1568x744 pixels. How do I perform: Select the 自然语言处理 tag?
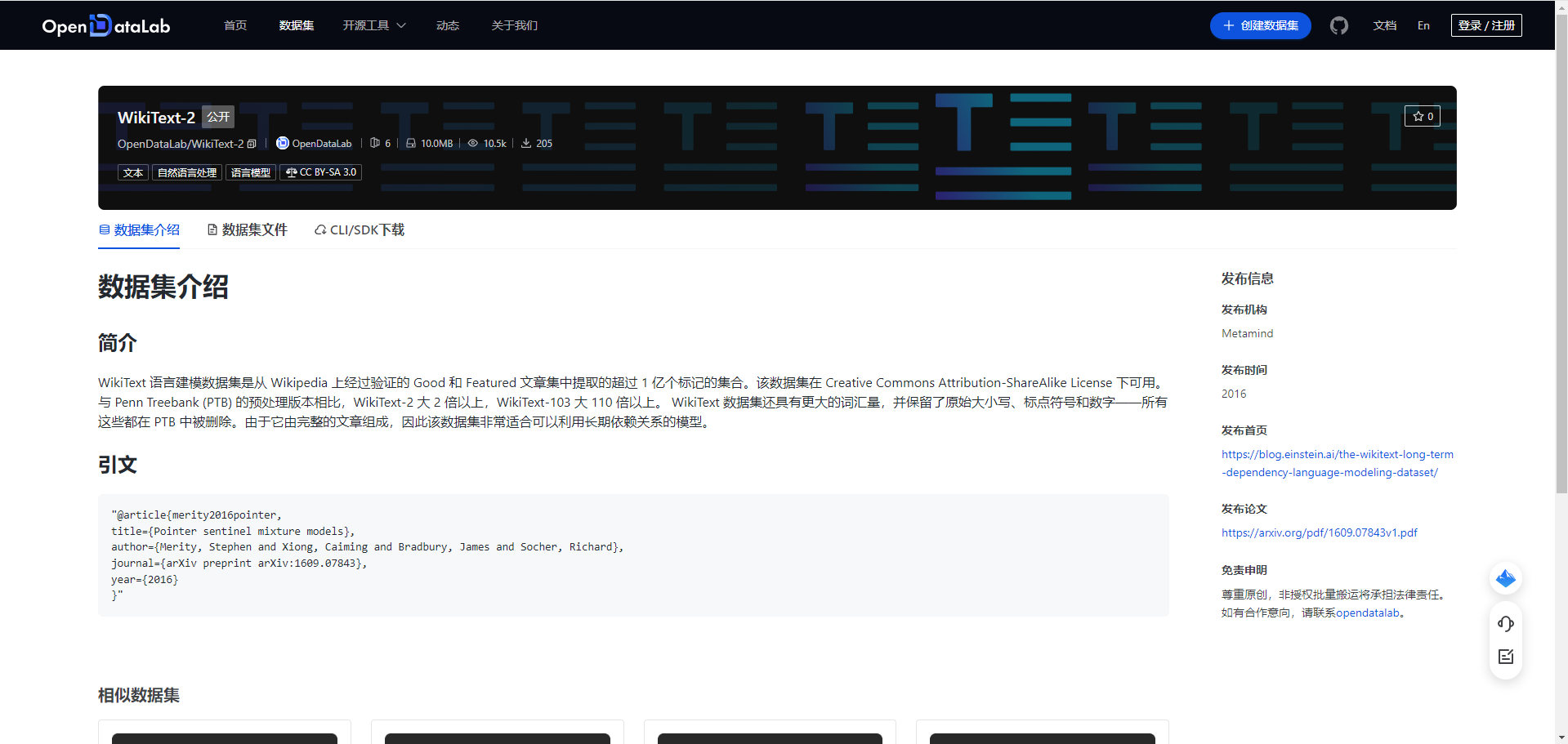[186, 172]
